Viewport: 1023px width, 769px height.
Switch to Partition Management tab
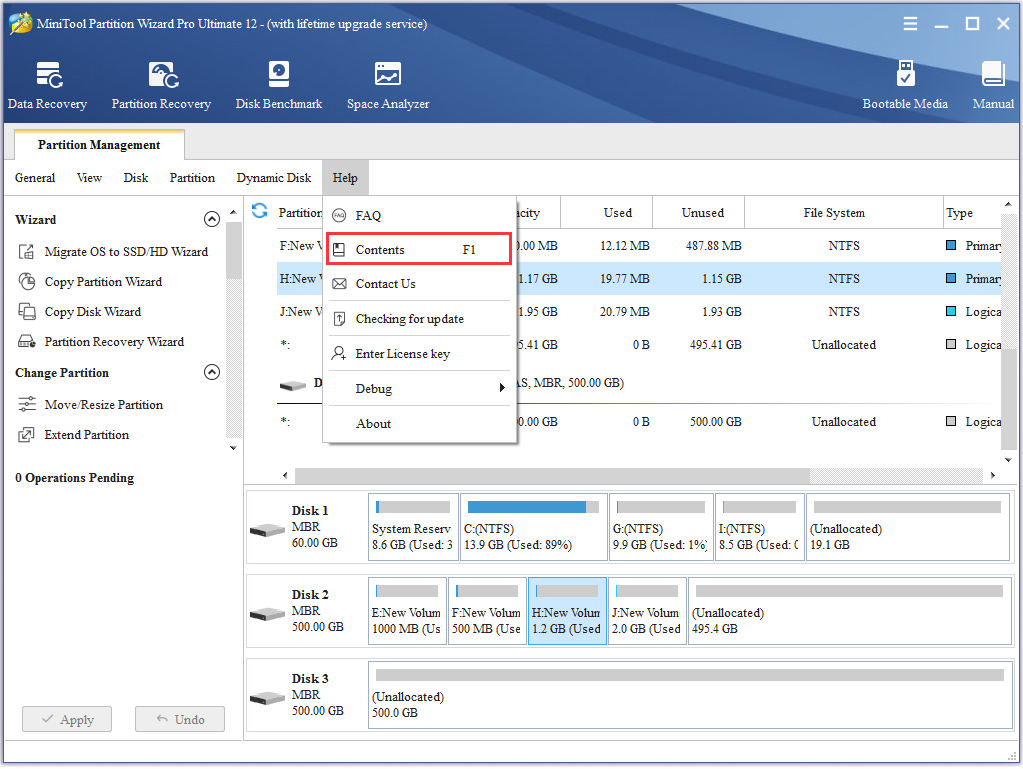pyautogui.click(x=99, y=145)
